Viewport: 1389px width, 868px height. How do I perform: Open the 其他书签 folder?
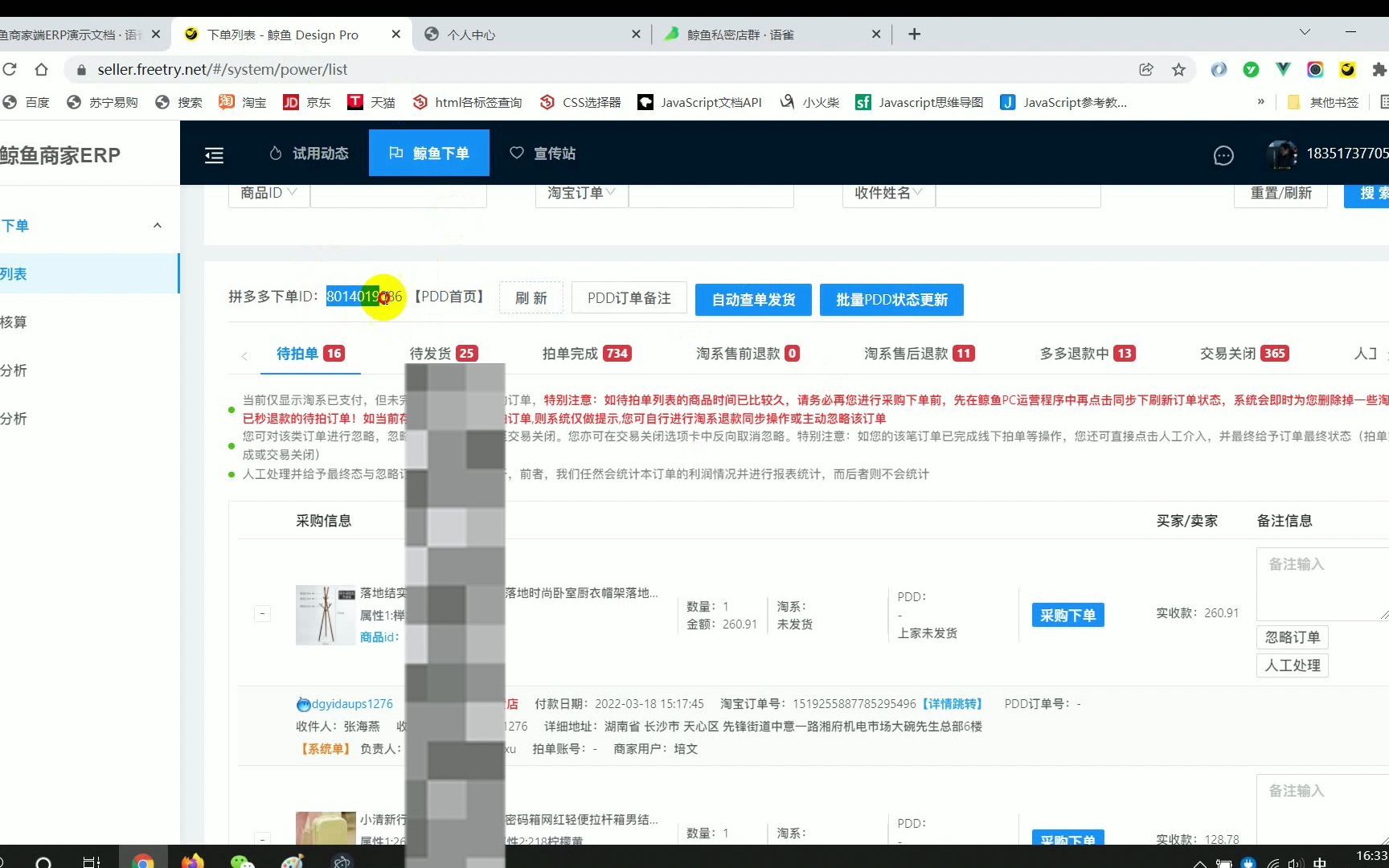point(1324,102)
